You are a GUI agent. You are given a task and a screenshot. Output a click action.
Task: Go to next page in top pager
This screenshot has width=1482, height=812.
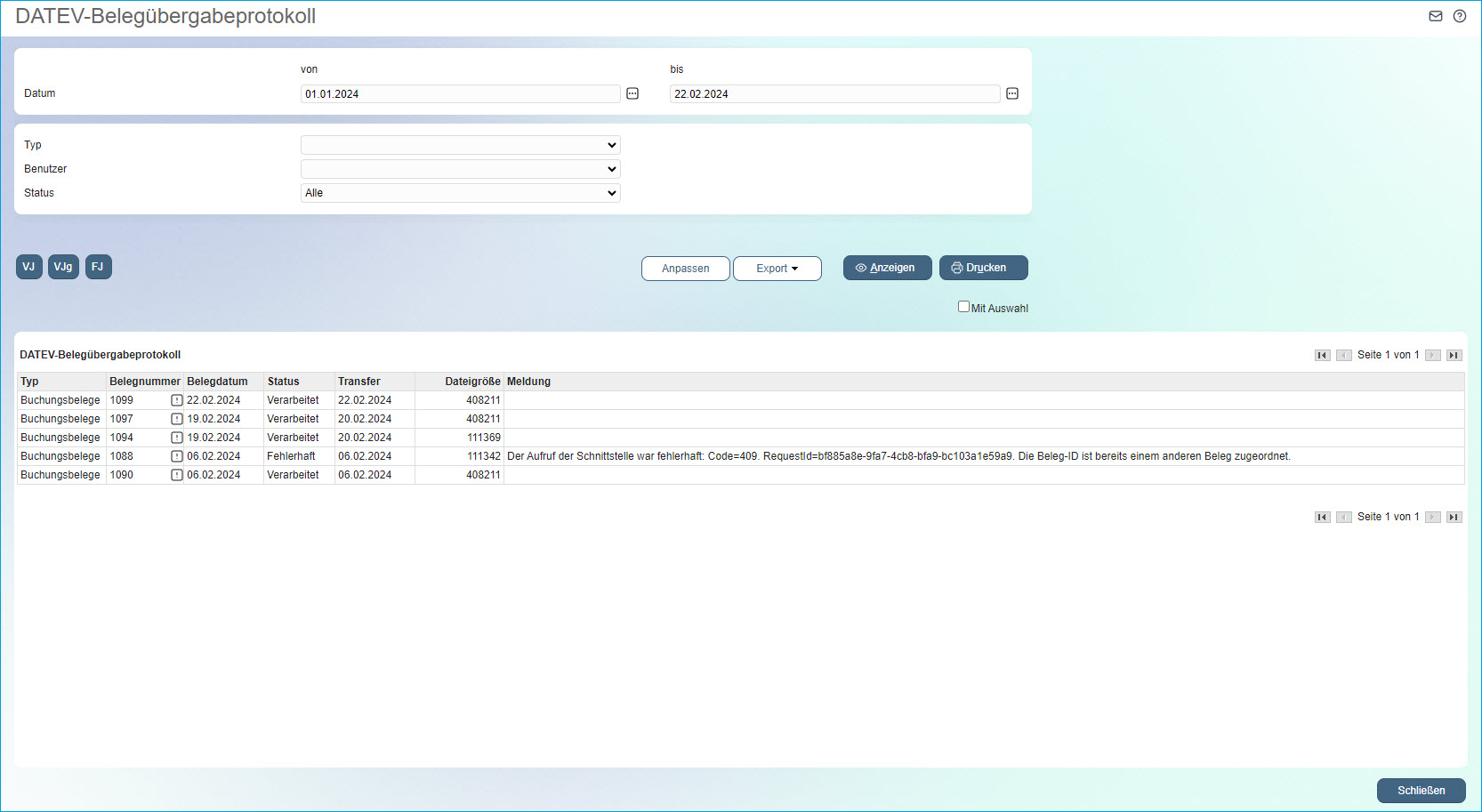point(1433,355)
